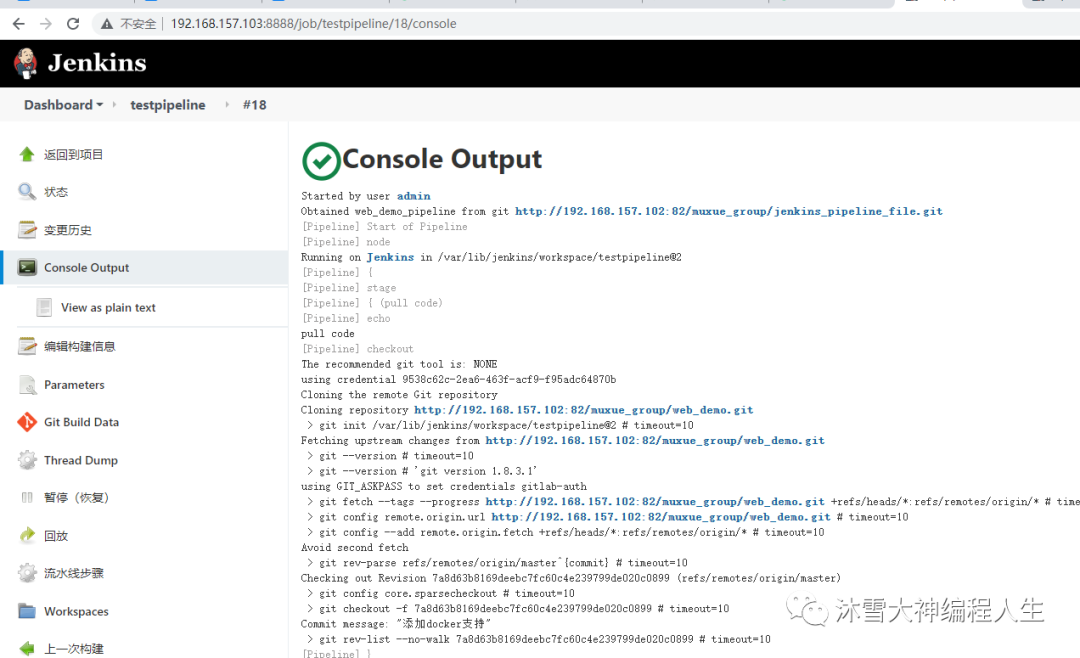Click the magnifier 状态 icon

pyautogui.click(x=27, y=192)
